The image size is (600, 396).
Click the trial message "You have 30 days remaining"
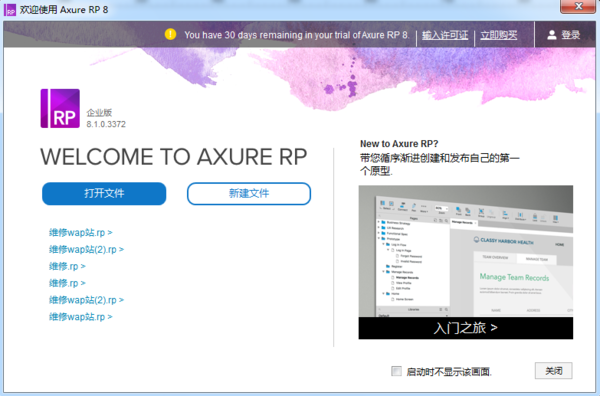[x=297, y=35]
